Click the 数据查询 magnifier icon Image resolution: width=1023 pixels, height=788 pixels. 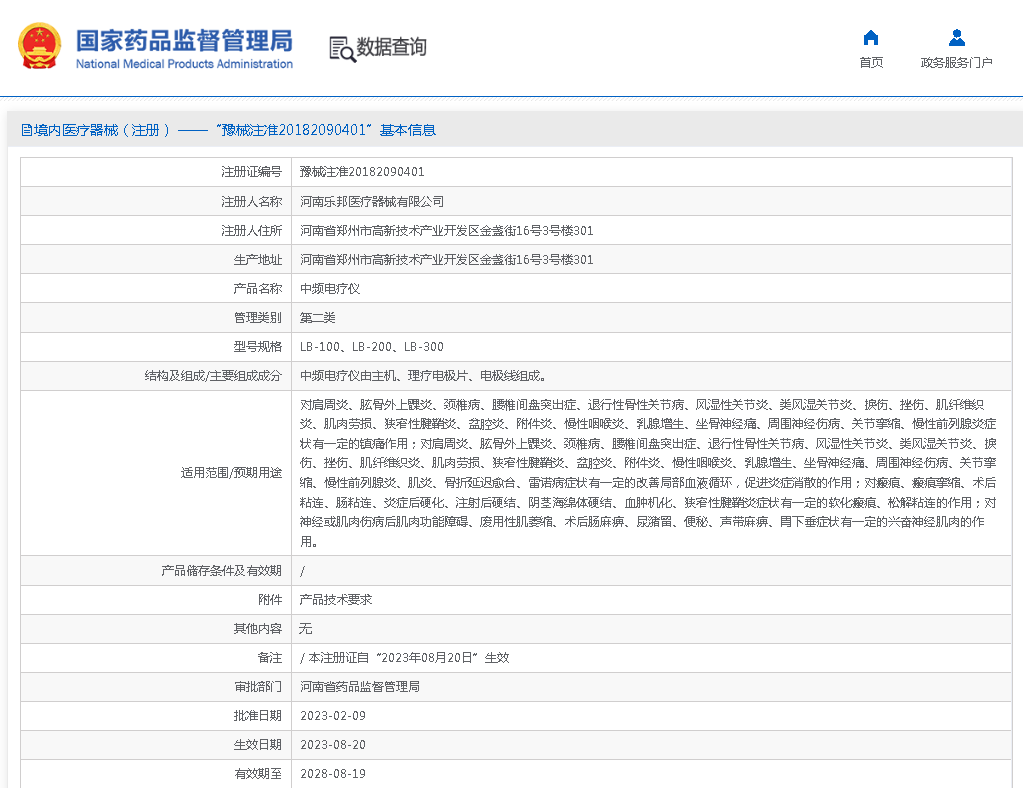(342, 48)
